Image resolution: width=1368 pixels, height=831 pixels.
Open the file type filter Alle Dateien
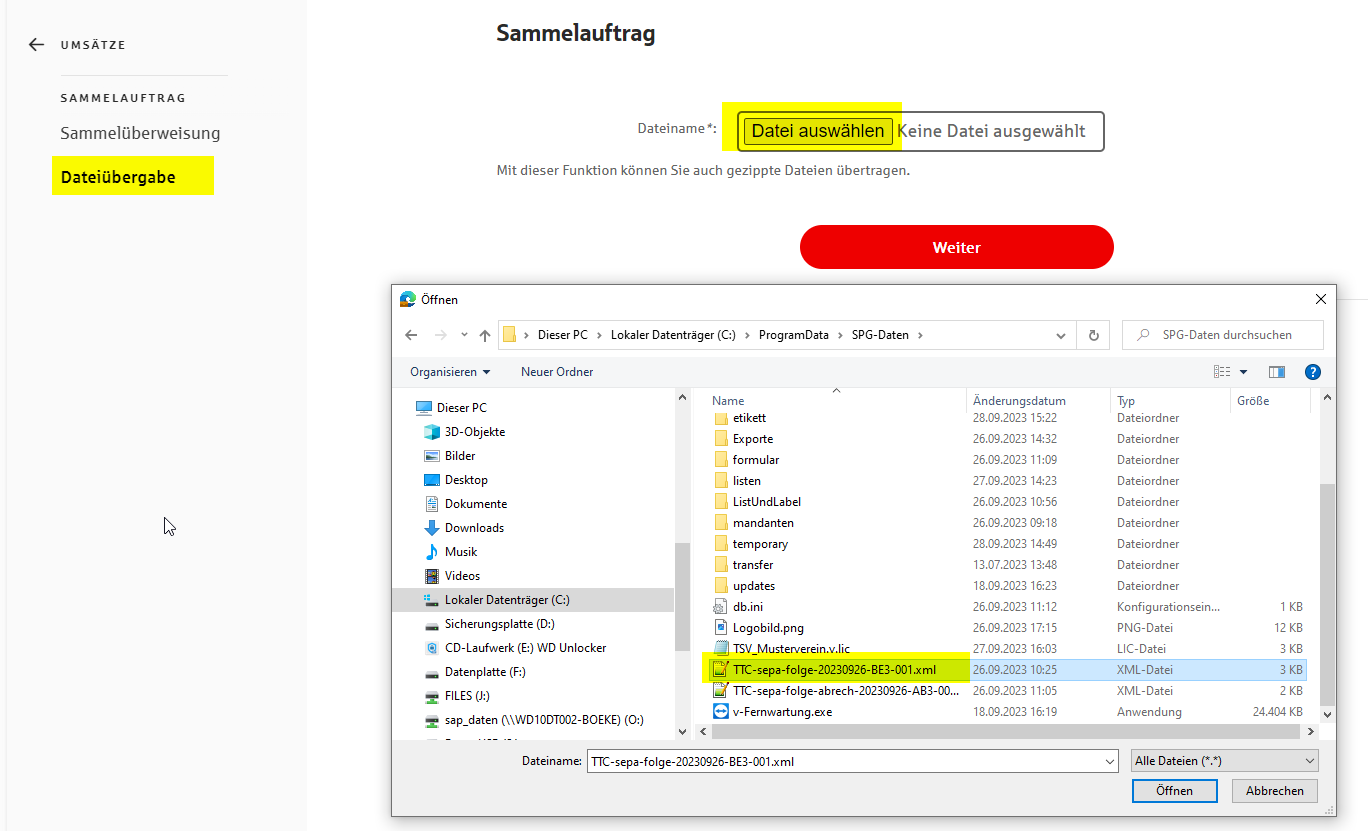[x=1224, y=761]
